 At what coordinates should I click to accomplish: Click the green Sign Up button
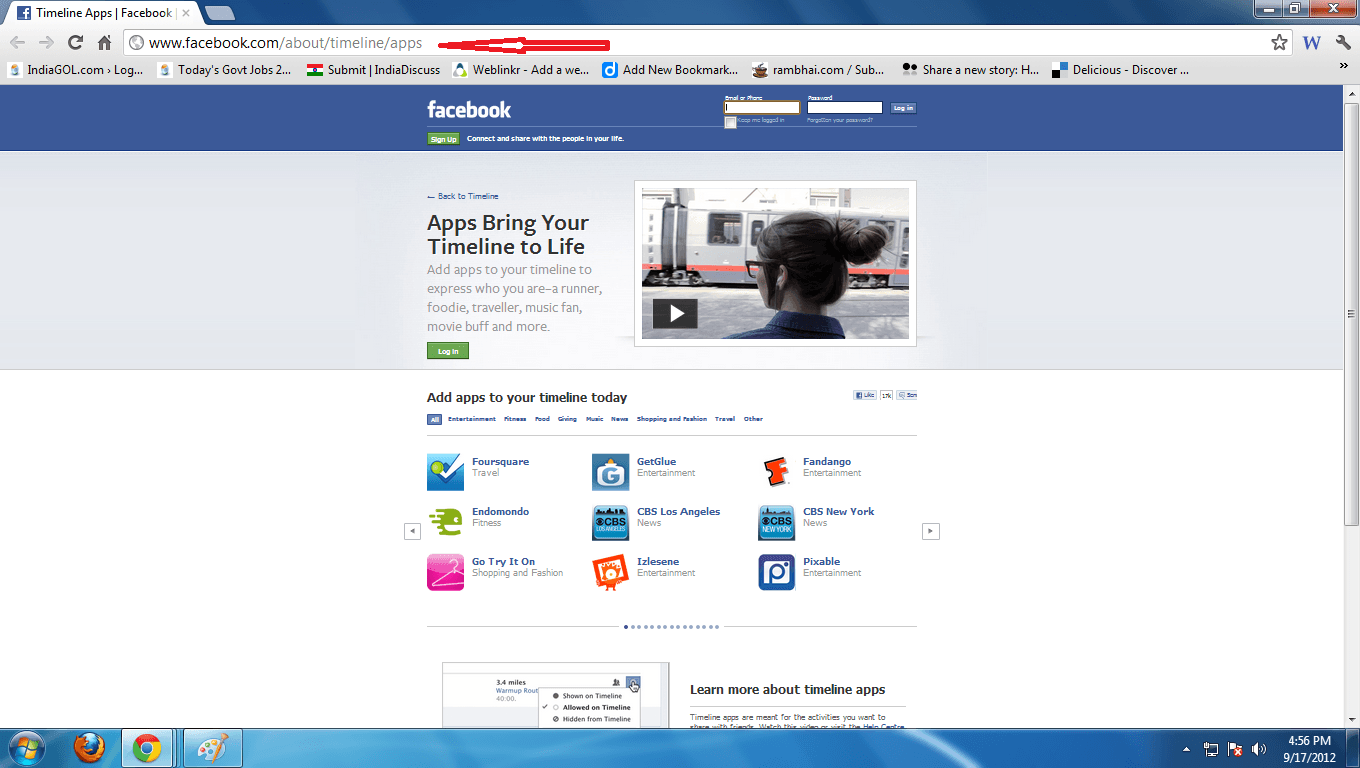click(x=443, y=138)
